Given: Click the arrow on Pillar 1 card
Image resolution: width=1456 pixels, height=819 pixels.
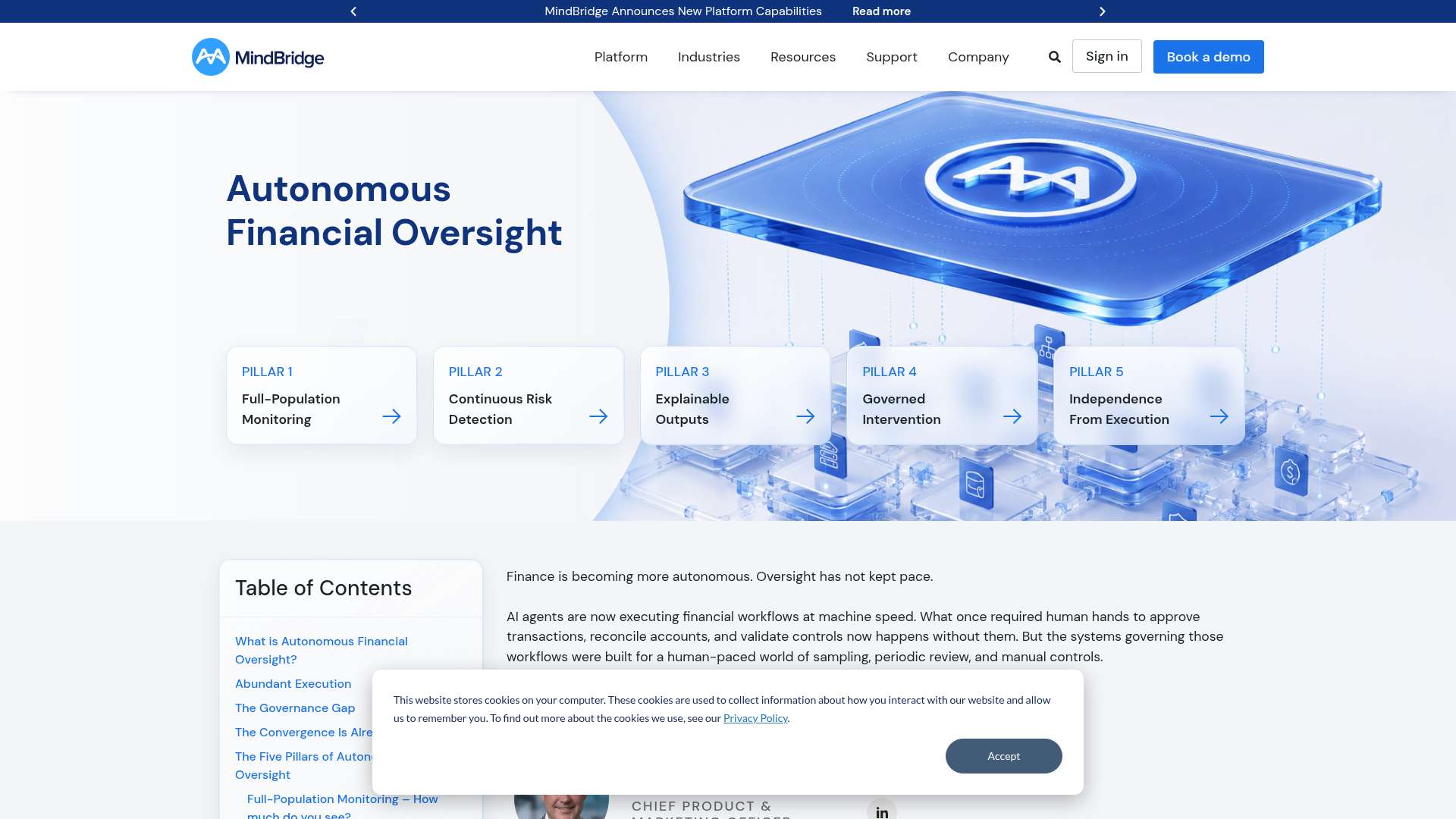Looking at the screenshot, I should tap(391, 416).
